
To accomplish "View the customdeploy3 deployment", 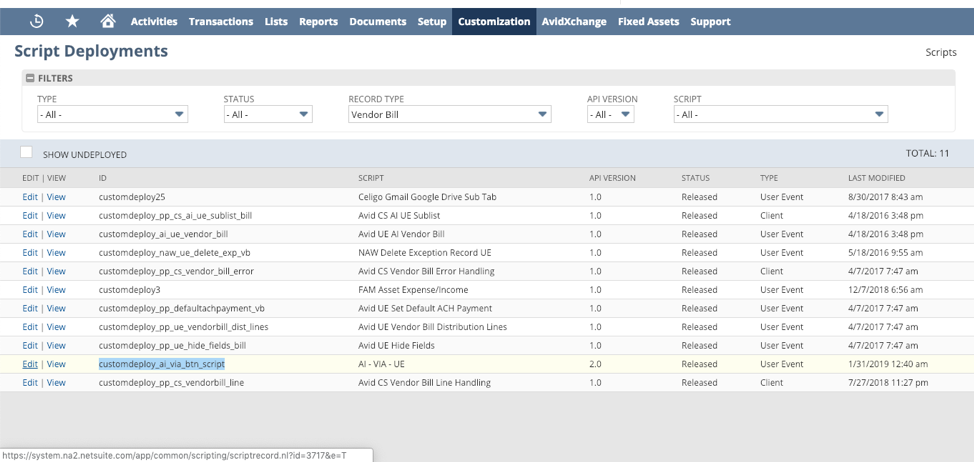I will (56, 290).
